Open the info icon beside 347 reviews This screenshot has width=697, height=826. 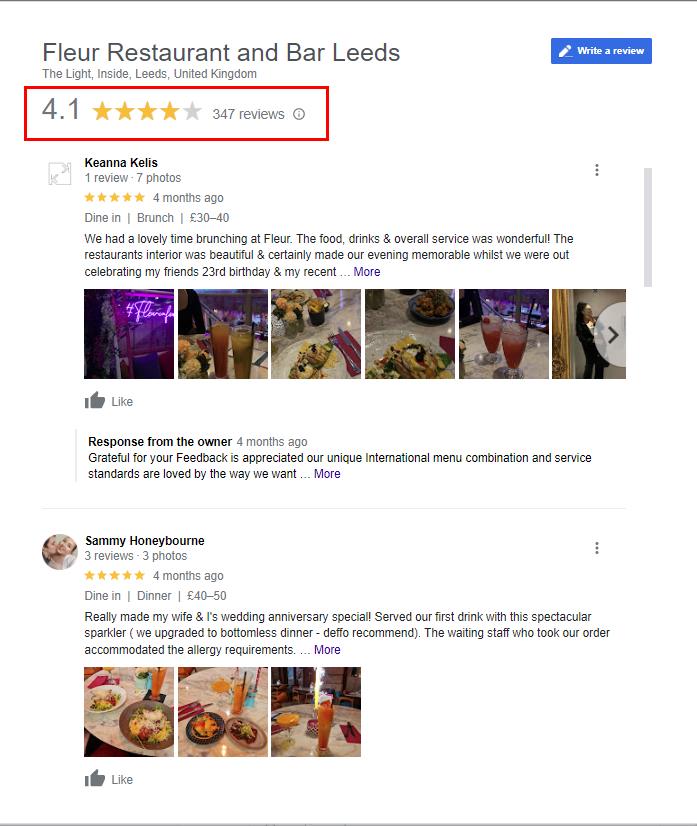(x=299, y=114)
